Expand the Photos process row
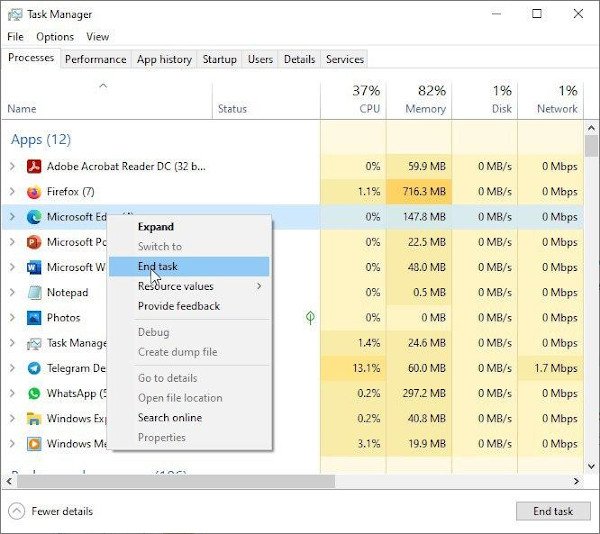The image size is (600, 534). click(x=12, y=318)
